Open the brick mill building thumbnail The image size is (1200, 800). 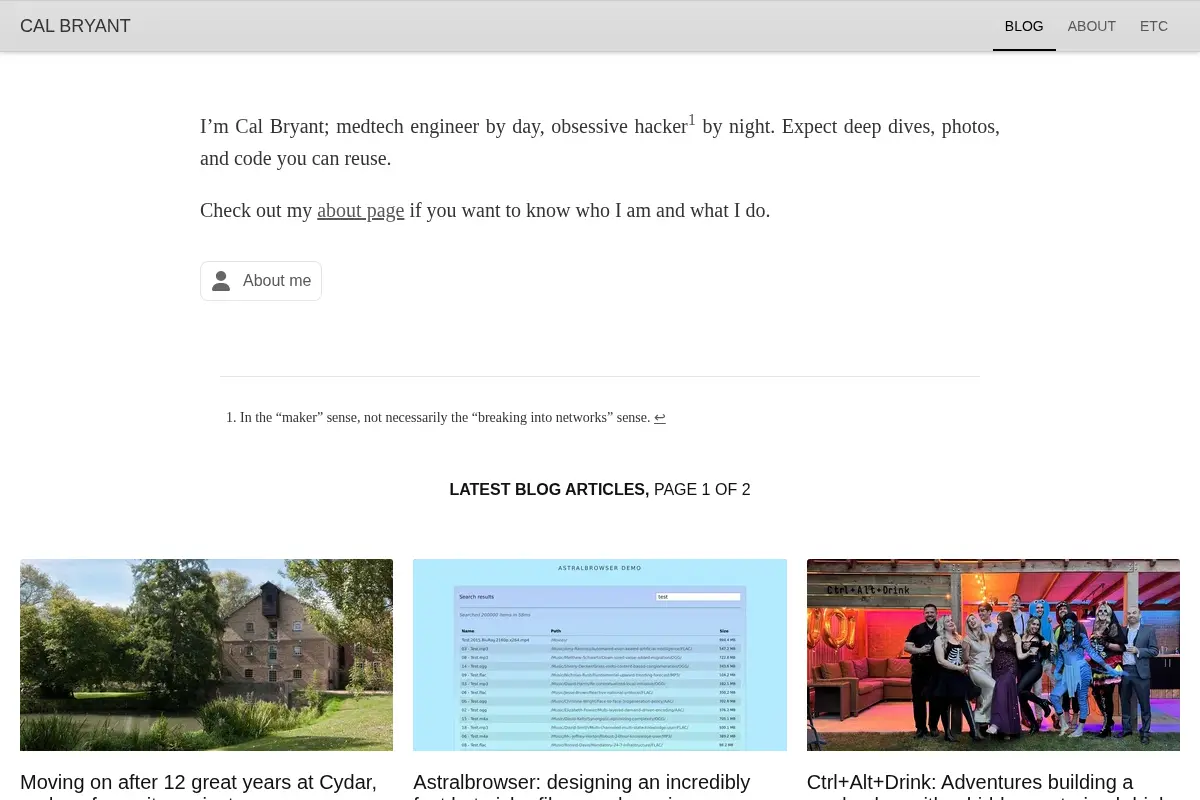click(x=206, y=655)
